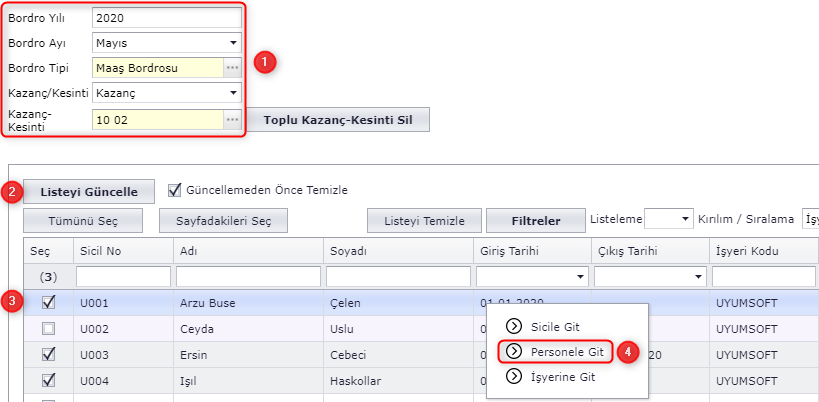This screenshot has height=402, width=819.
Task: Choose Sicile Git in context menu
Action: [x=555, y=326]
